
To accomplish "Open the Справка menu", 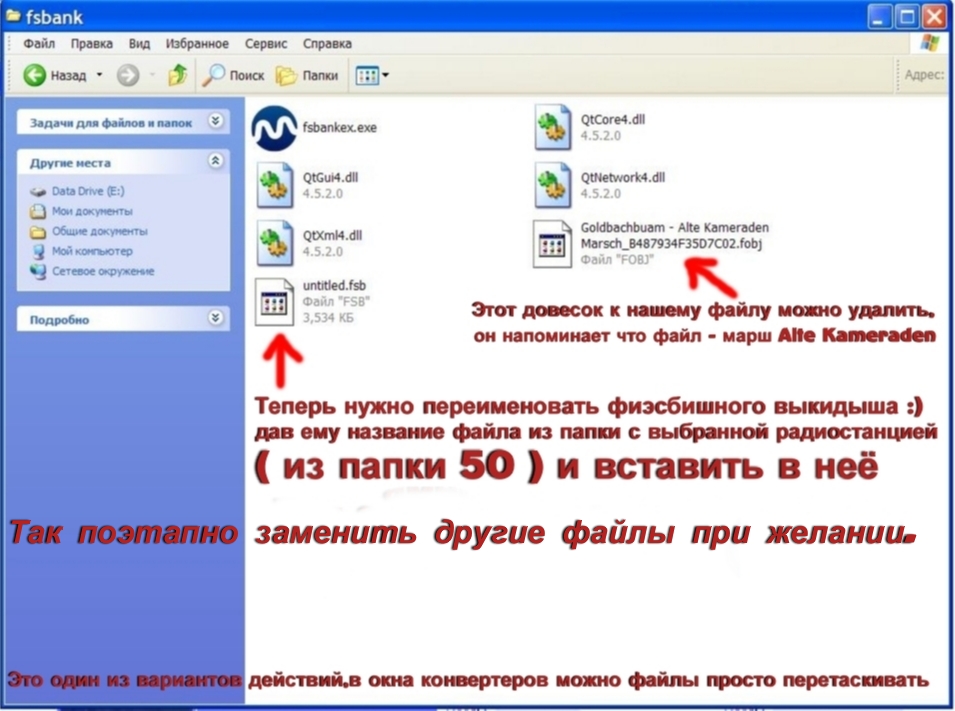I will point(327,44).
